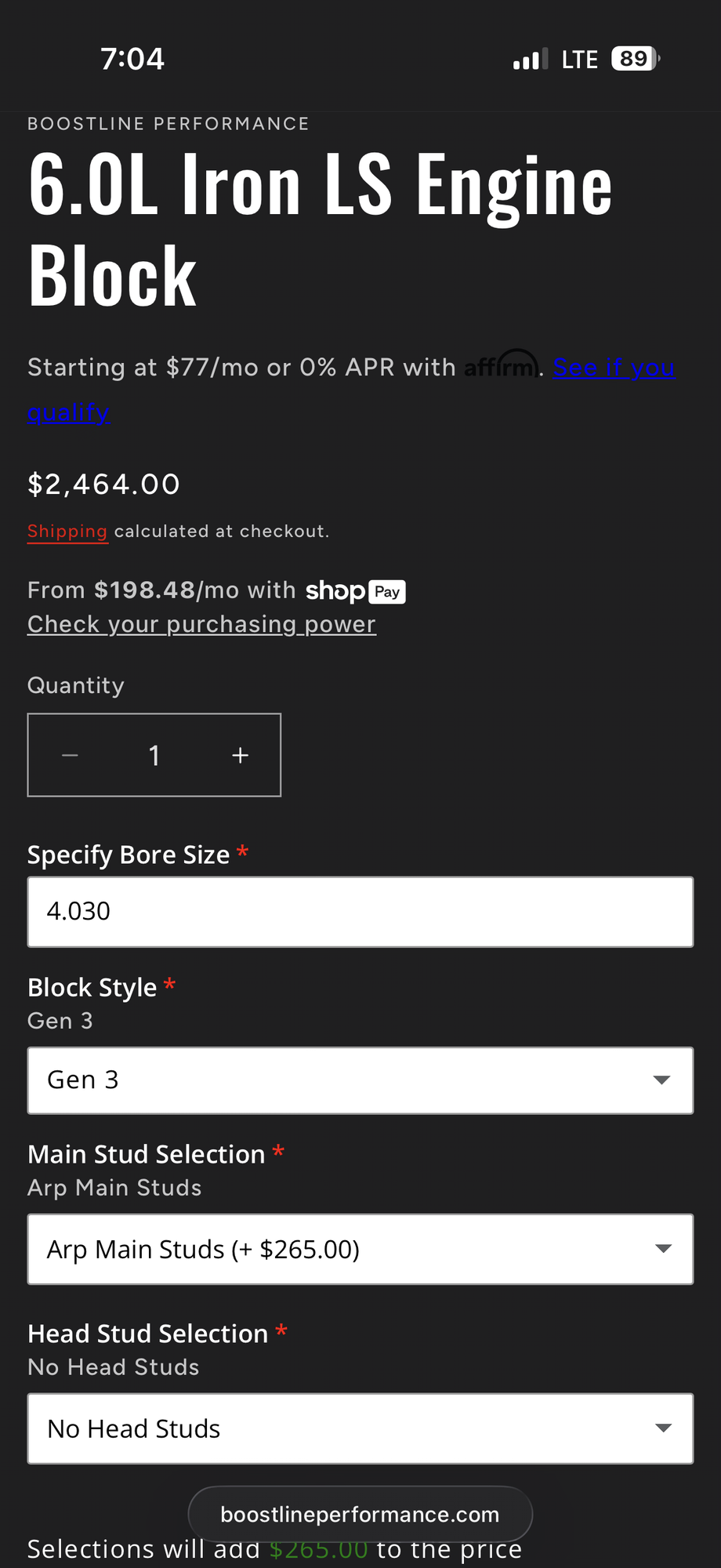Click the Specify Bore Size input field
Screen dimensions: 721x1568
point(360,912)
